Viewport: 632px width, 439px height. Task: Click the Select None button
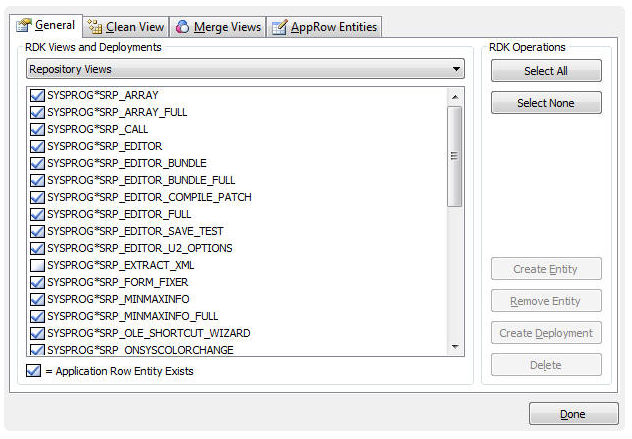pos(545,103)
